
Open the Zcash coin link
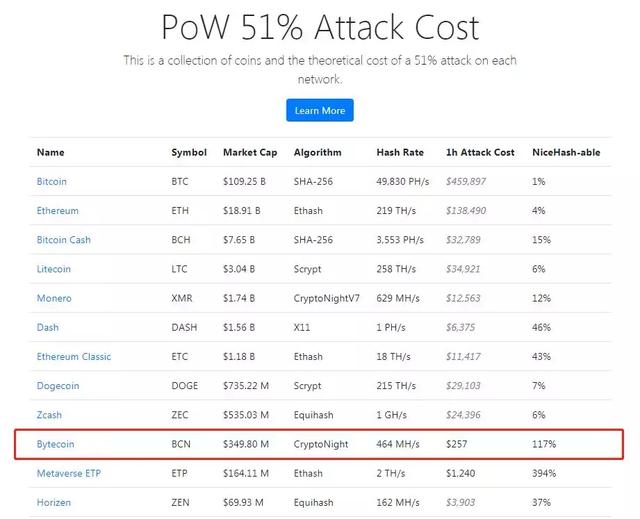(51, 415)
